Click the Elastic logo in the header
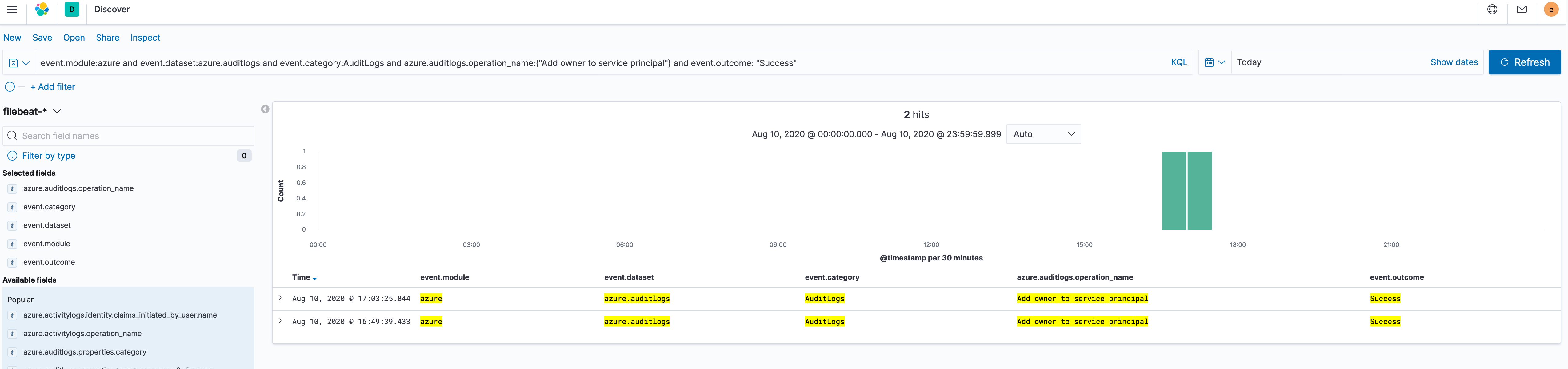The image size is (1568, 369). [41, 9]
